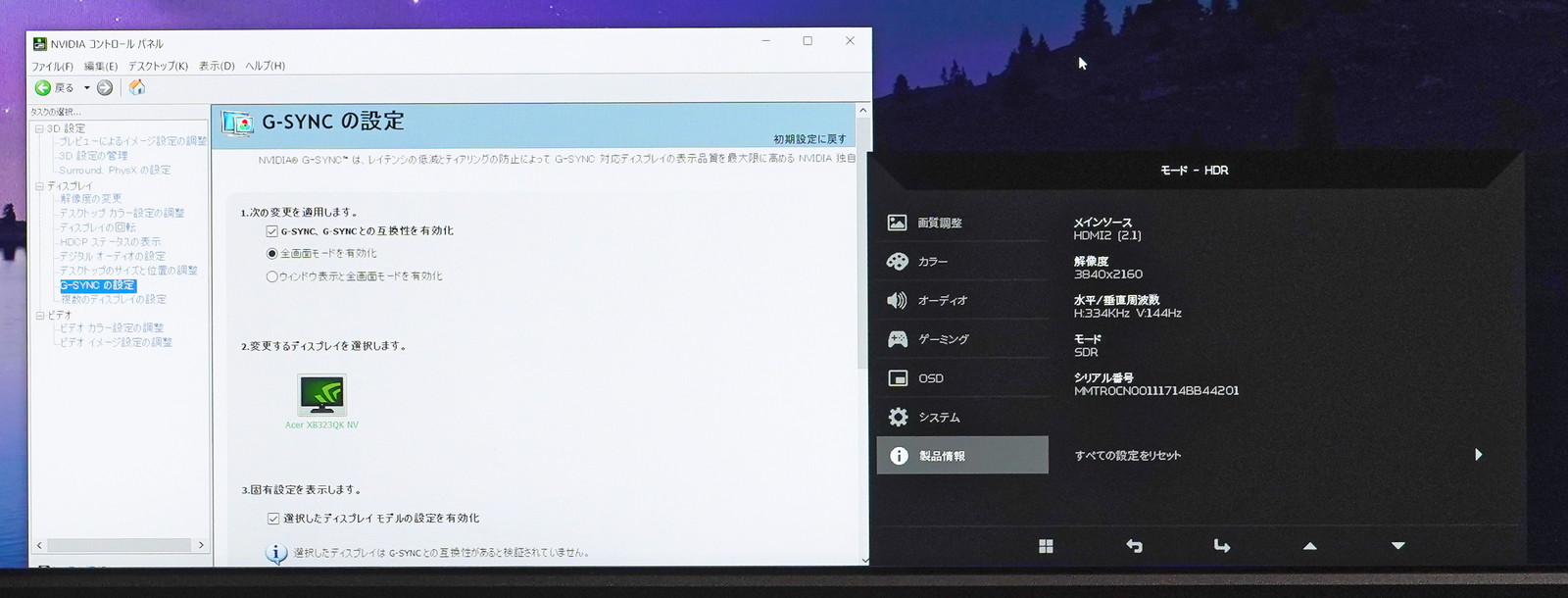Click the NVIDIA logo in the title bar
1568x598 pixels.
pyautogui.click(x=39, y=43)
